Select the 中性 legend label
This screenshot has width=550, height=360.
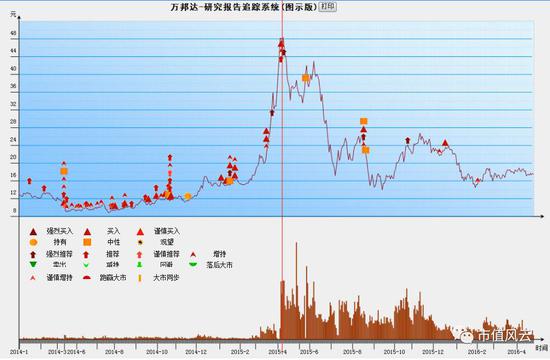[114, 242]
